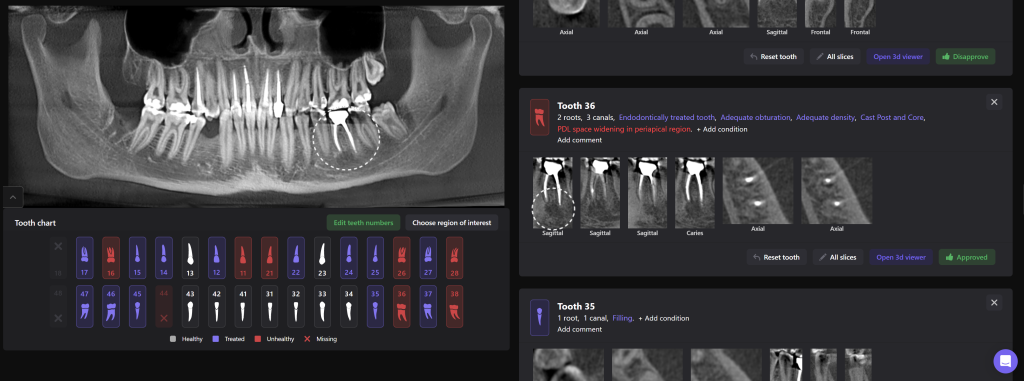The height and width of the screenshot is (381, 1024).
Task: Reset tooth on Tooth 36 card
Action: [x=776, y=257]
